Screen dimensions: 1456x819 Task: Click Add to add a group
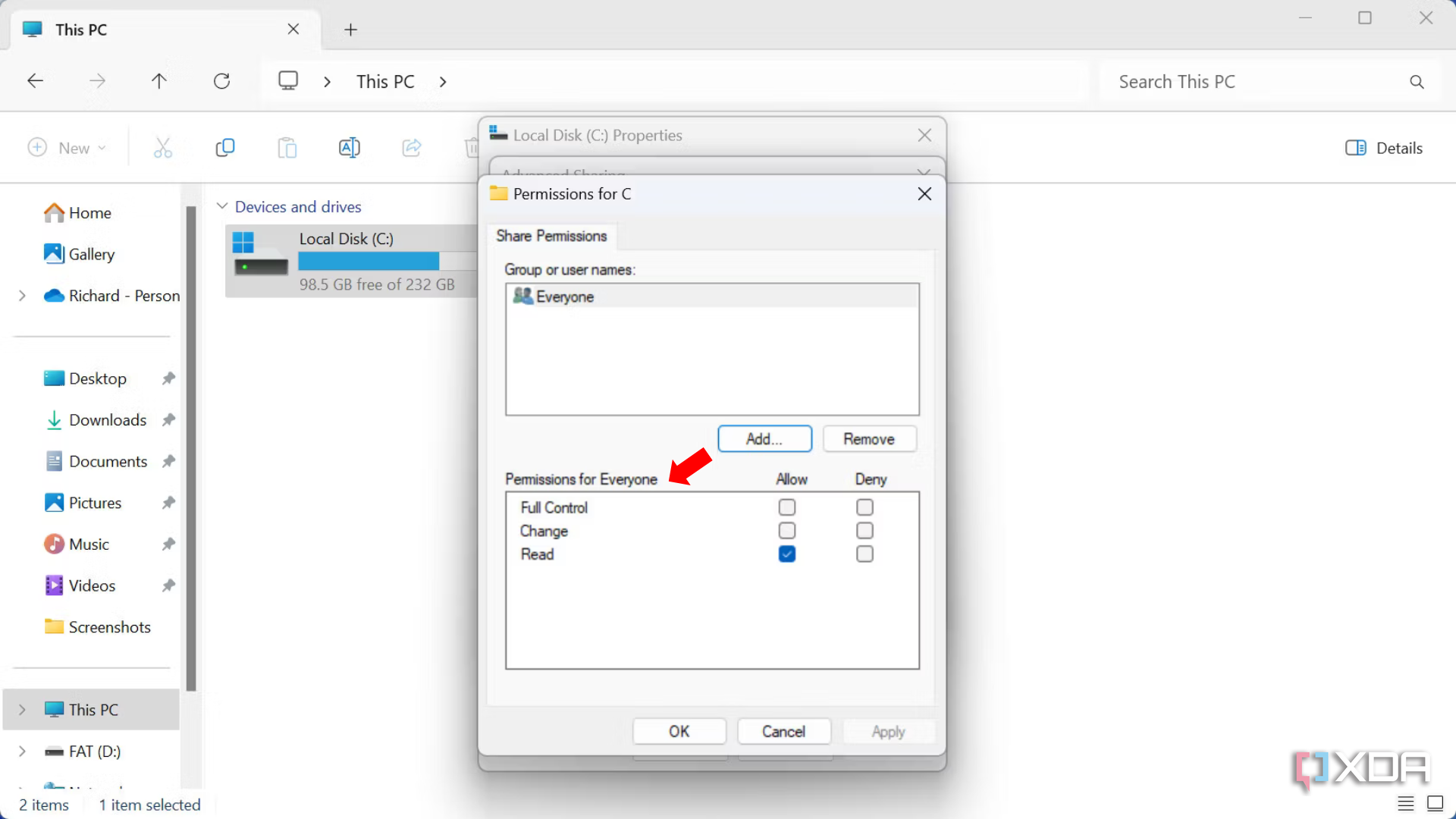pos(764,438)
